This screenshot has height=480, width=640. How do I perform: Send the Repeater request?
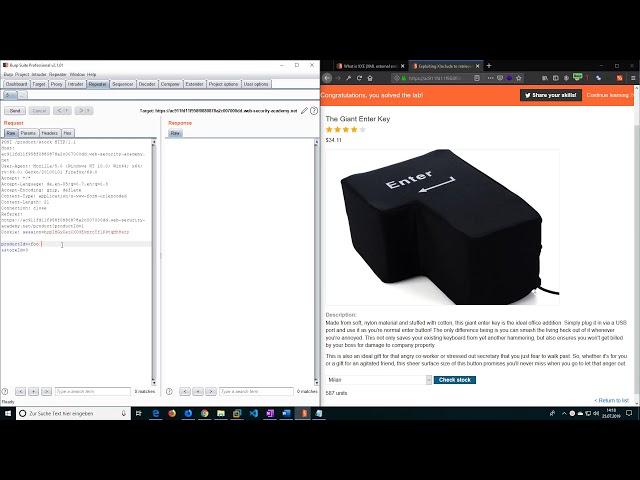tap(15, 111)
